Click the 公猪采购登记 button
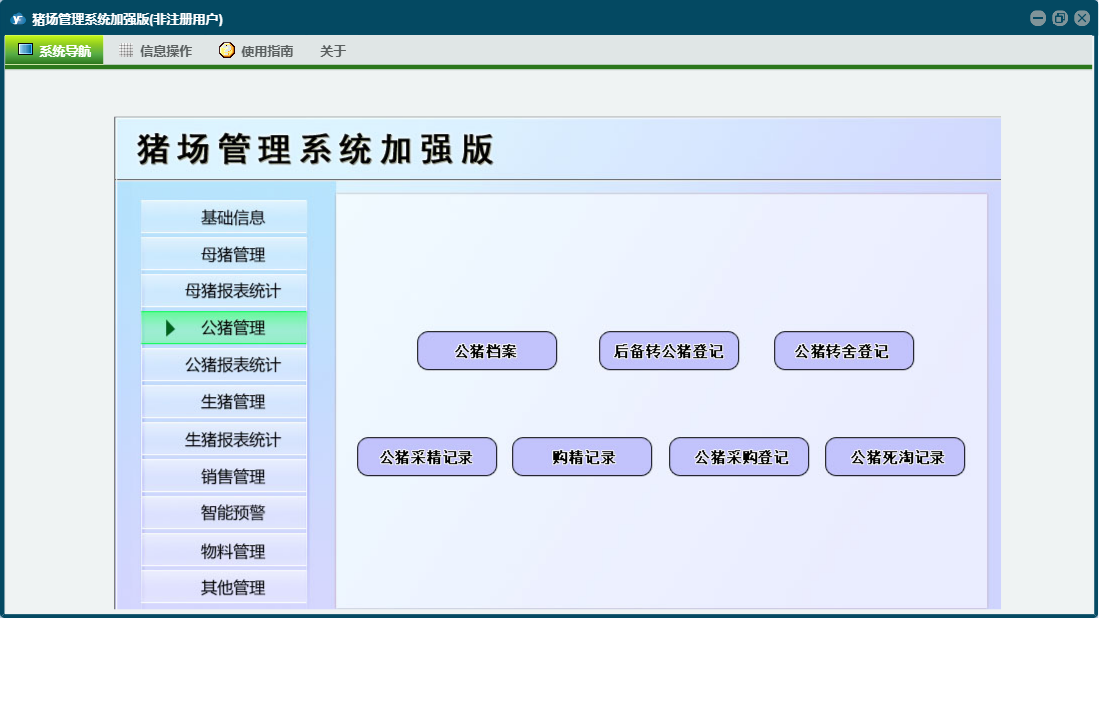Viewport: 1099px width, 723px height. tap(738, 457)
